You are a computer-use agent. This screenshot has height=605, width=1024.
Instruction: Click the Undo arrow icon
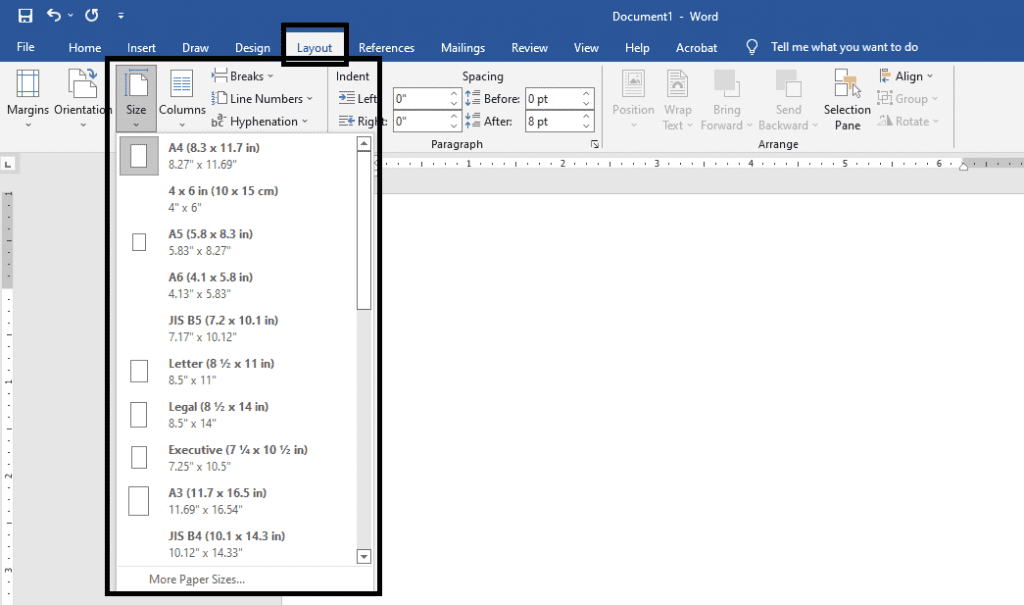click(54, 16)
